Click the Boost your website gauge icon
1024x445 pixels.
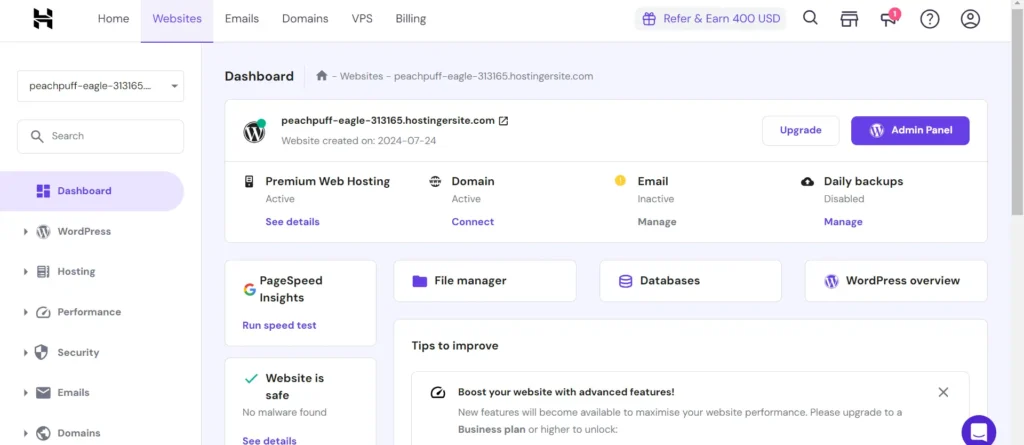(438, 392)
